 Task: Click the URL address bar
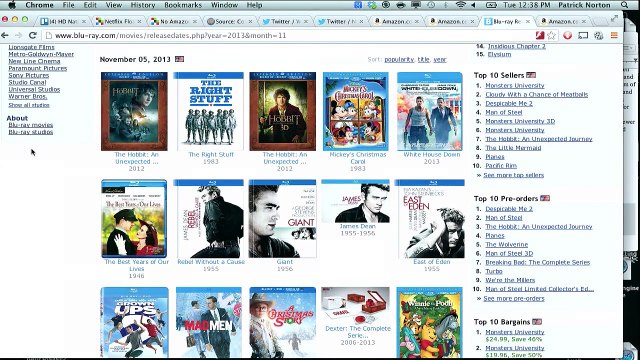point(286,36)
